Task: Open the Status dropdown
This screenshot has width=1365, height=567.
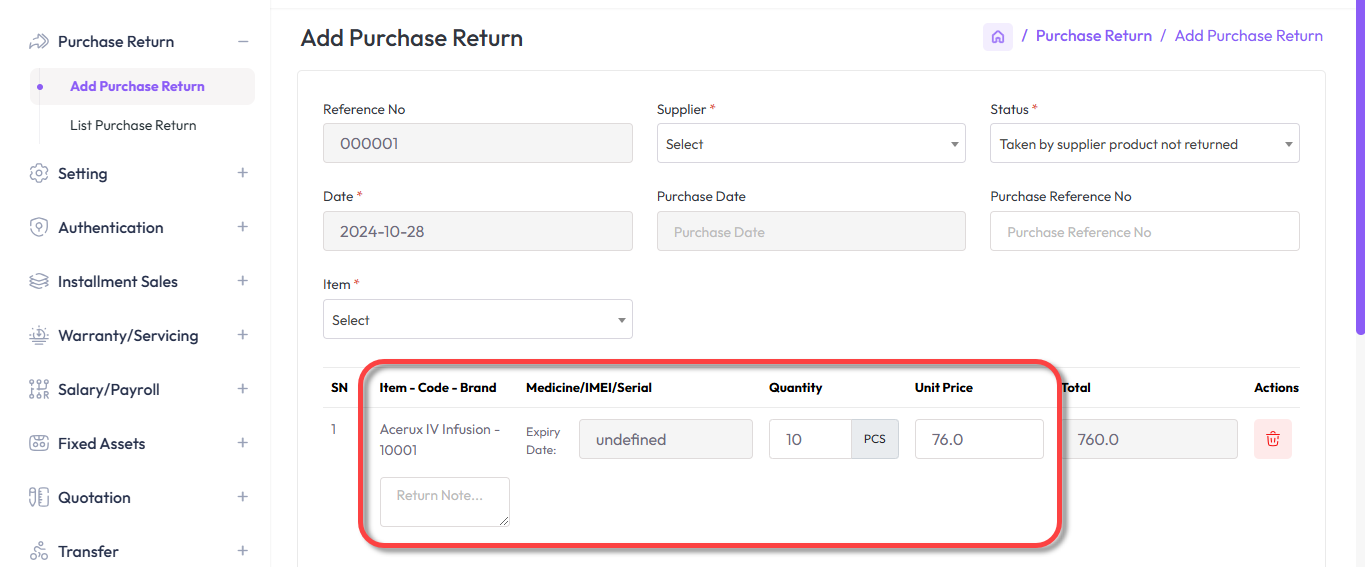Action: tap(1144, 144)
